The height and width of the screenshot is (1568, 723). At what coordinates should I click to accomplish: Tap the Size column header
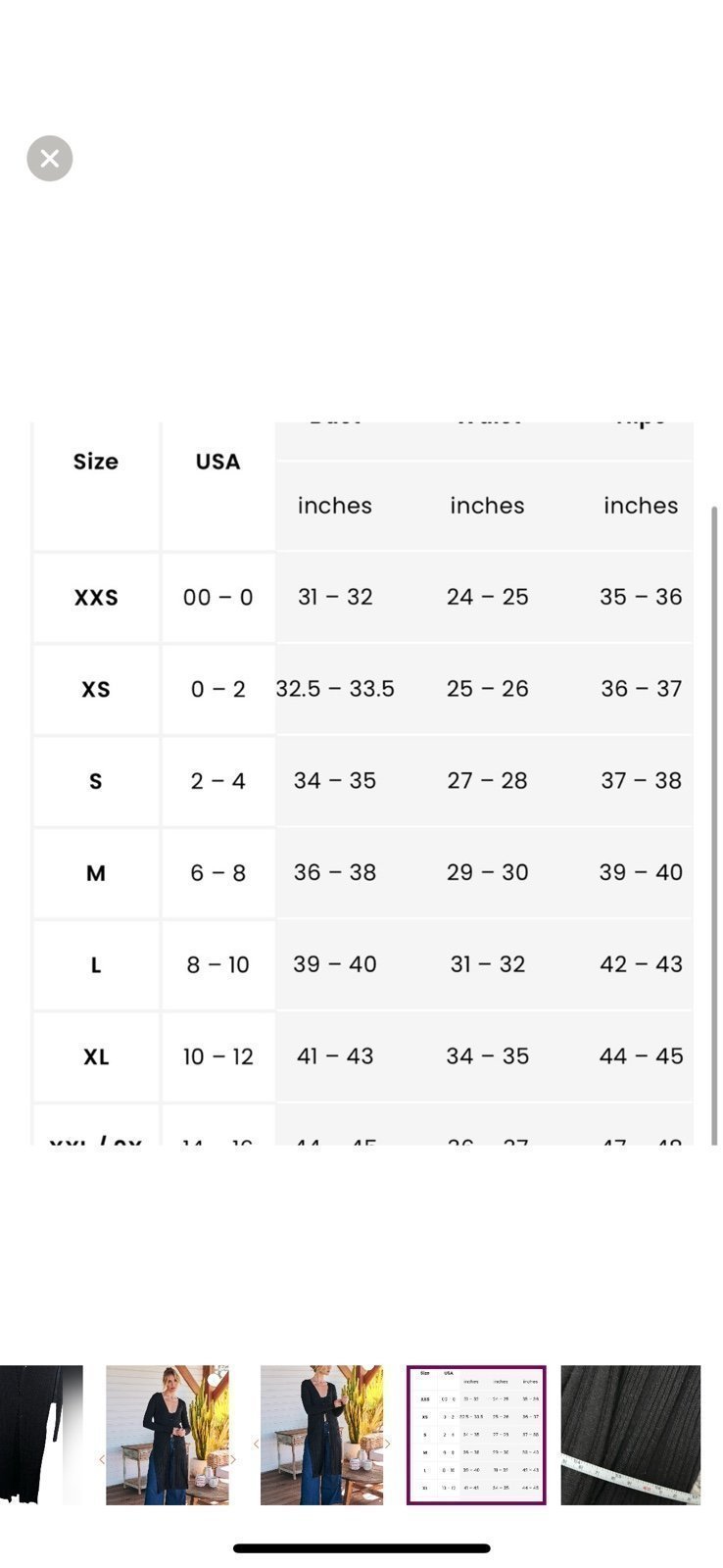pos(96,462)
